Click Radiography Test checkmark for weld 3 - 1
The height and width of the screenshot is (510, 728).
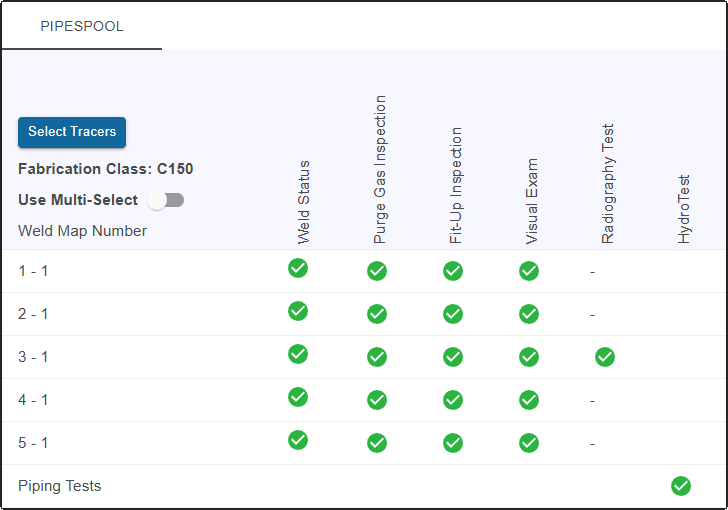605,357
